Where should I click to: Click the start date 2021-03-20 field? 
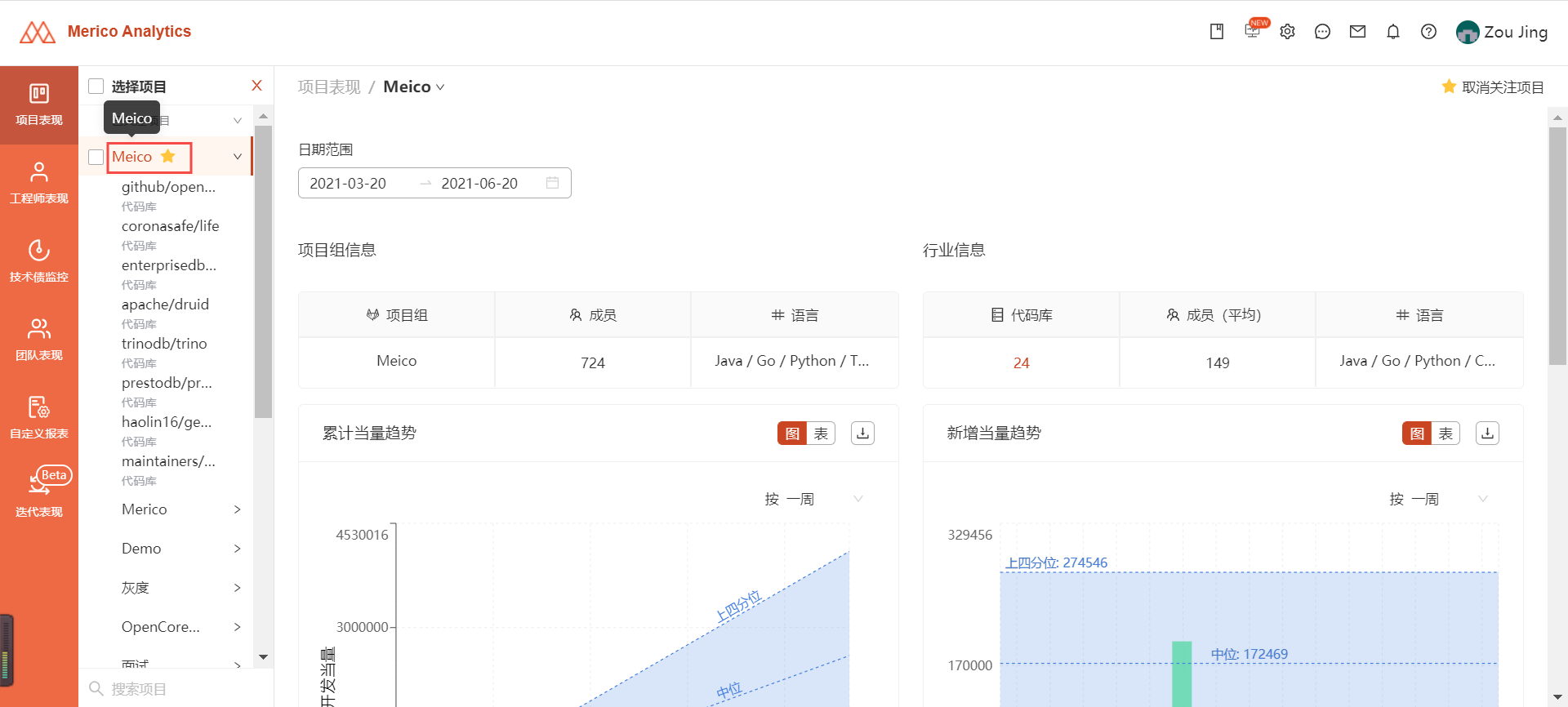348,183
